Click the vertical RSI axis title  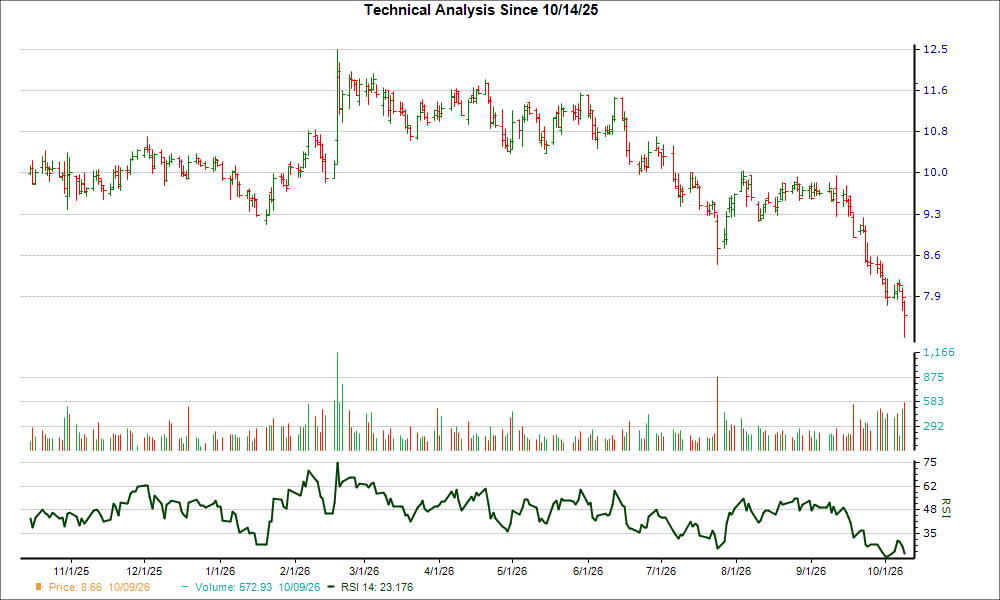tap(946, 509)
